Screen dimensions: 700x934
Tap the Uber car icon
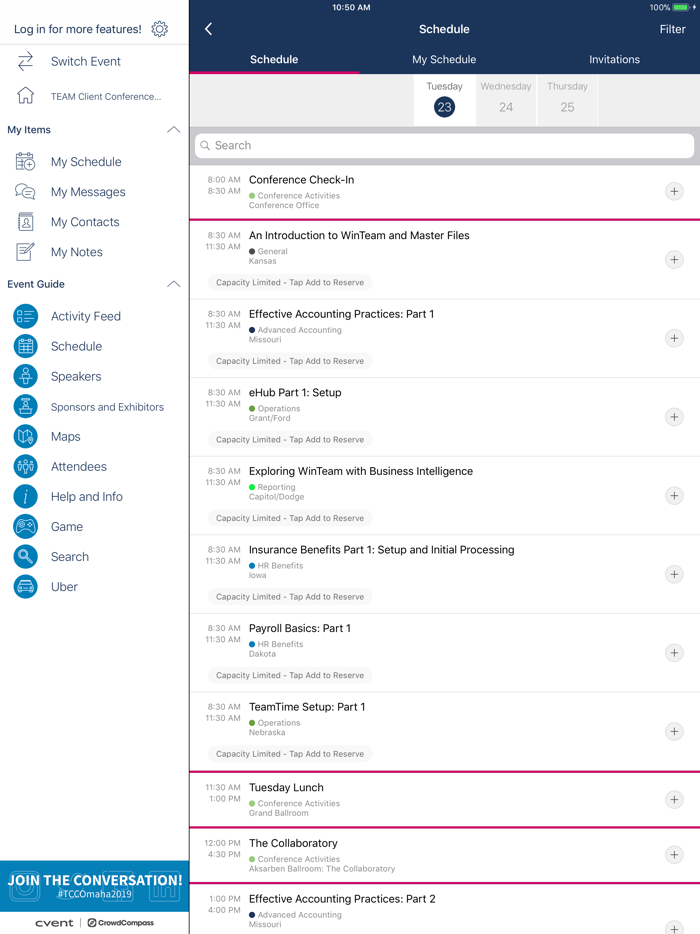coord(26,587)
